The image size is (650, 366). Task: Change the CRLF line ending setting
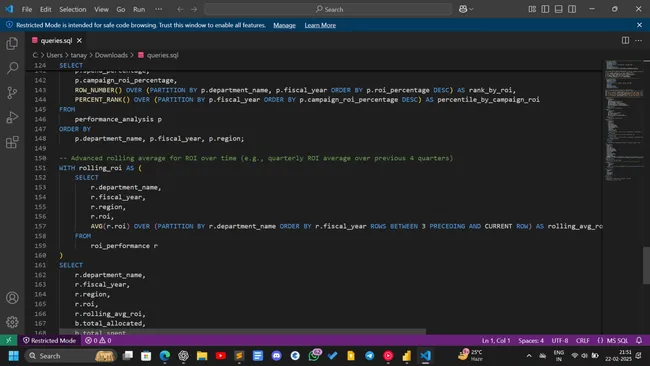582,340
